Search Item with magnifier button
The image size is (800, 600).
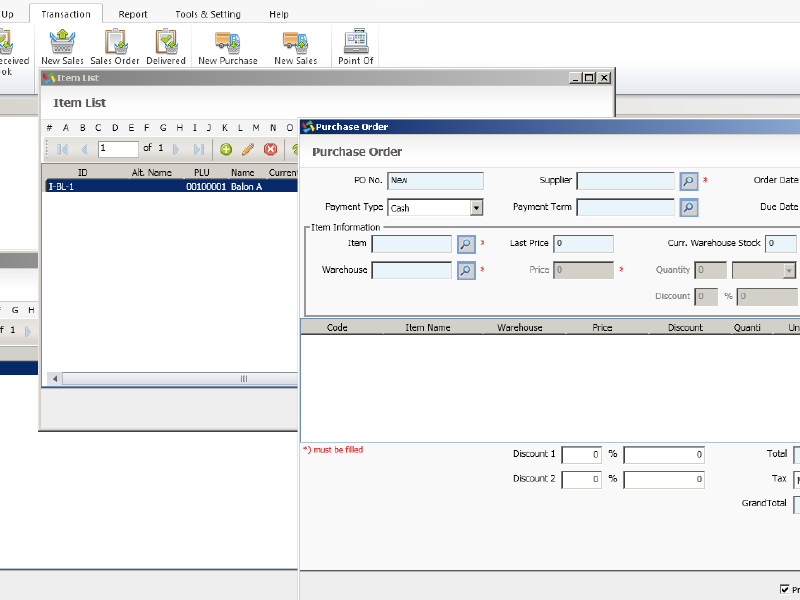[x=466, y=244]
